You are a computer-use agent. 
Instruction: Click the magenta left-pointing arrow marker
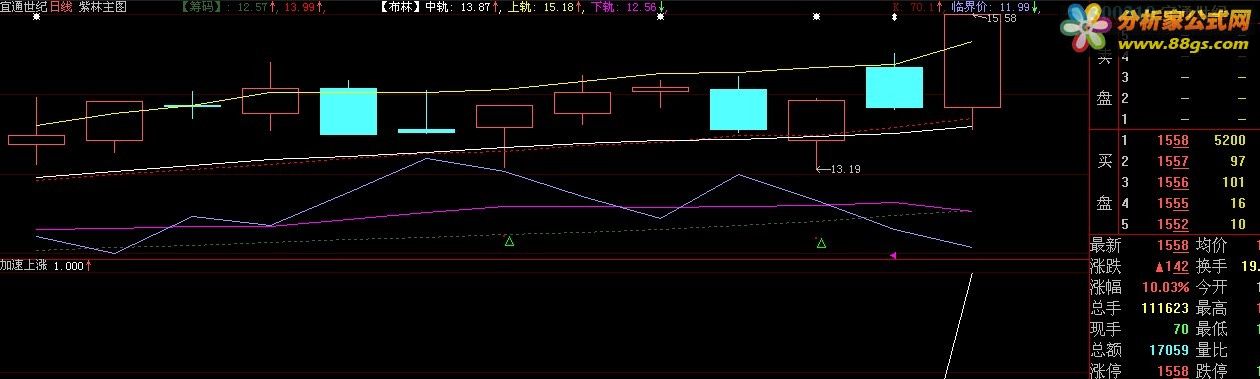(893, 257)
